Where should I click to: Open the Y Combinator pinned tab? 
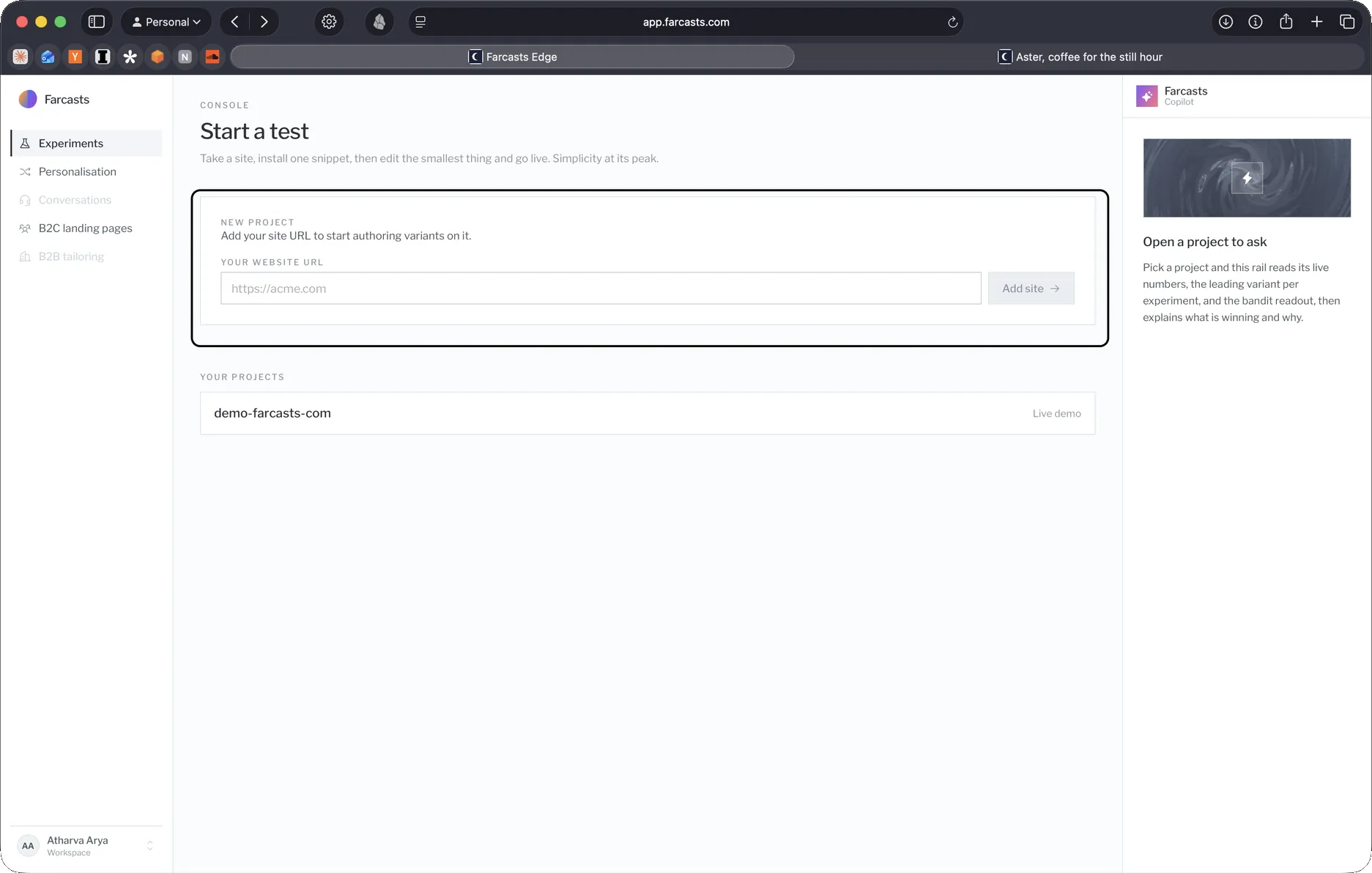click(75, 57)
